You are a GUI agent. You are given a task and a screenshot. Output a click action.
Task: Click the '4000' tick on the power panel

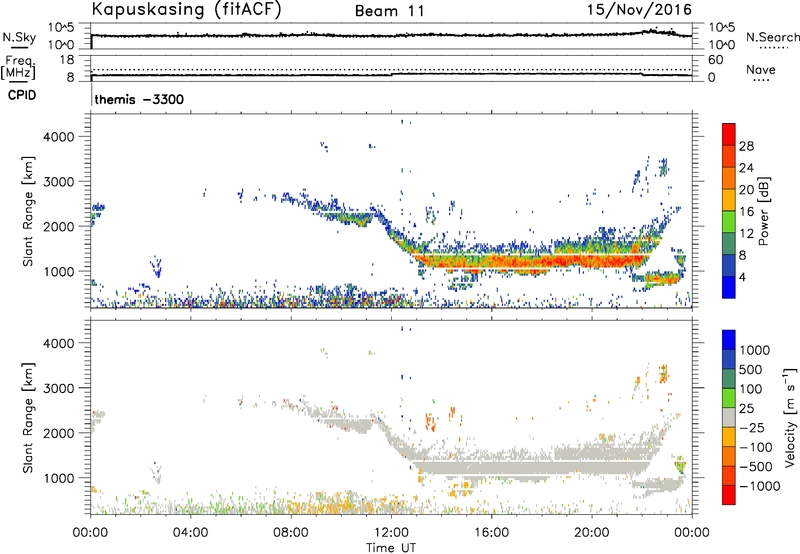59,137
